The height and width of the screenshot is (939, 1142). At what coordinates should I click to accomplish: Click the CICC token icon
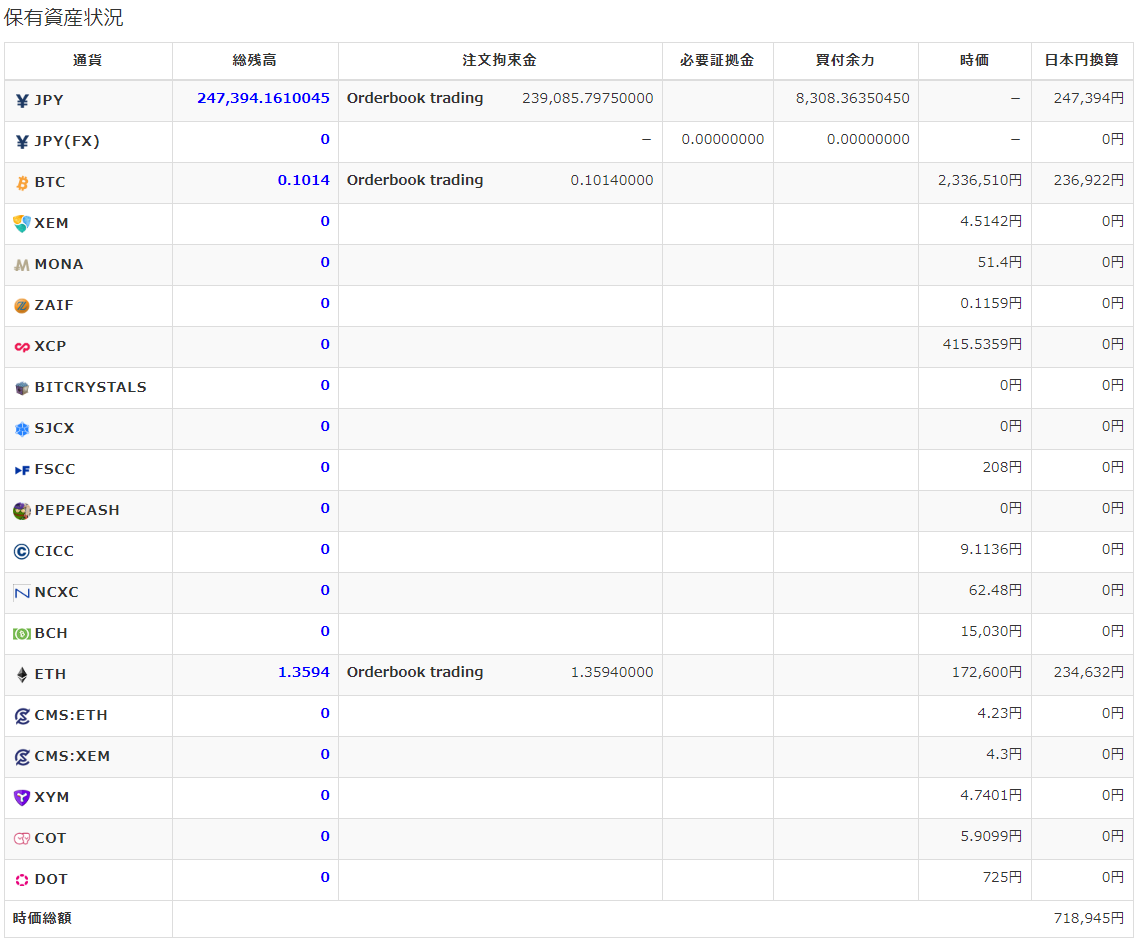click(22, 552)
